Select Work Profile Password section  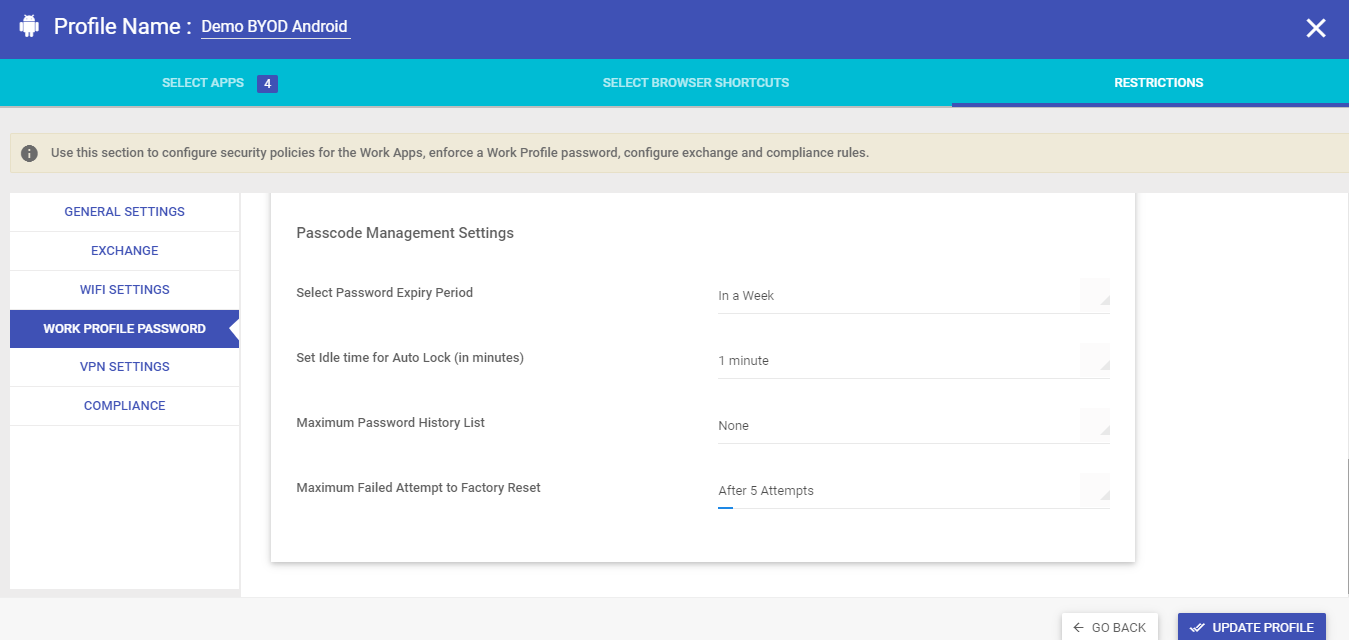coord(125,329)
